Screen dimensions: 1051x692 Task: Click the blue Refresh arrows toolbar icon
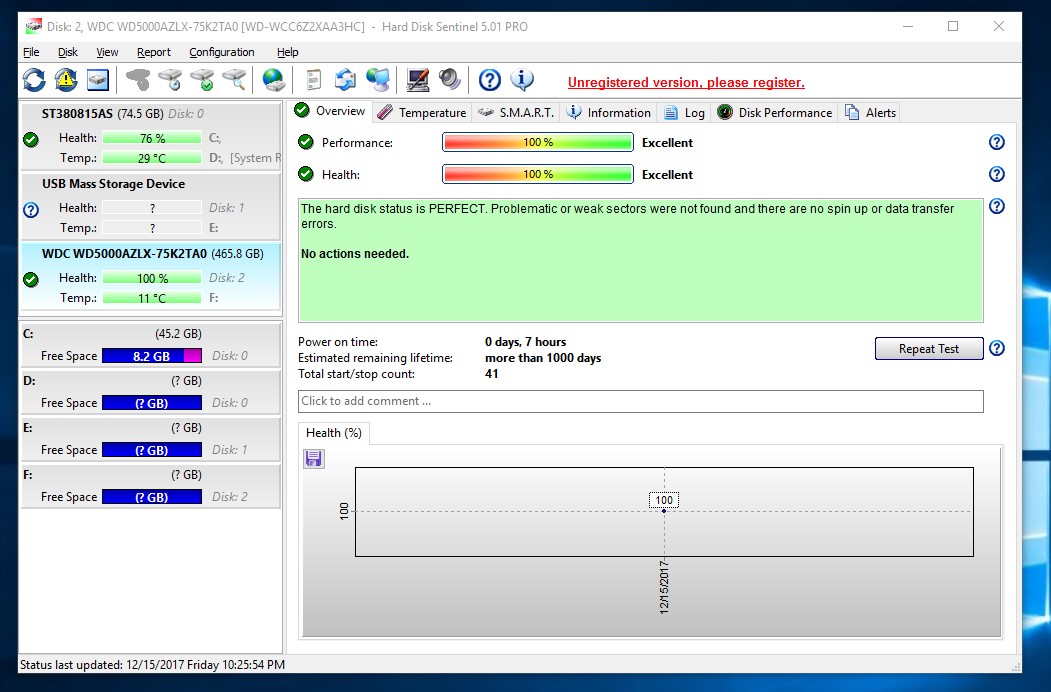(x=34, y=80)
